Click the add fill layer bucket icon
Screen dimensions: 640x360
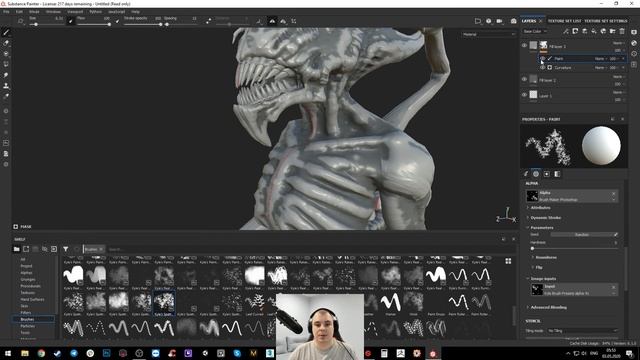click(x=594, y=31)
